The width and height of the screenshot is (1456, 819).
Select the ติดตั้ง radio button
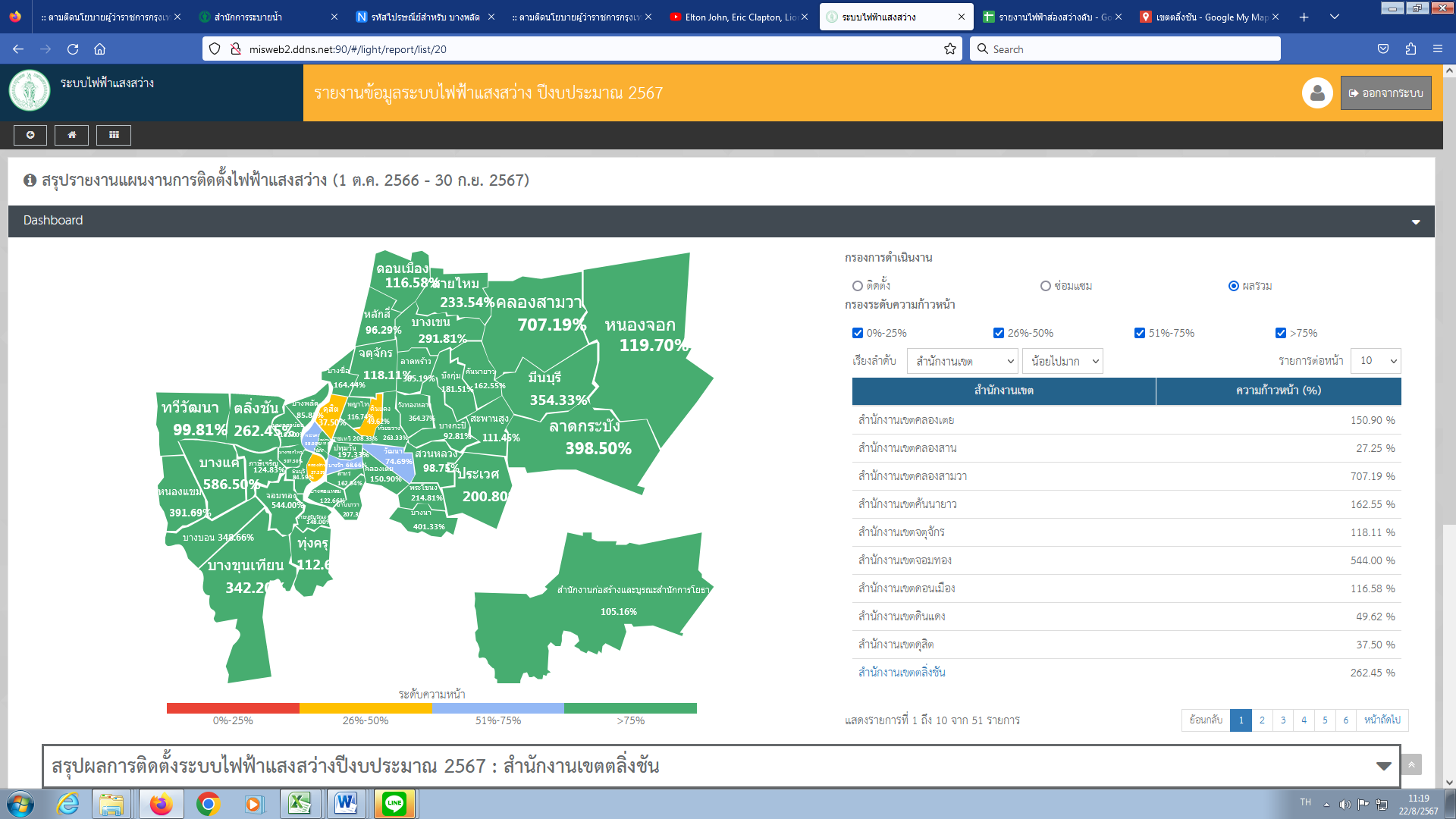[x=858, y=286]
